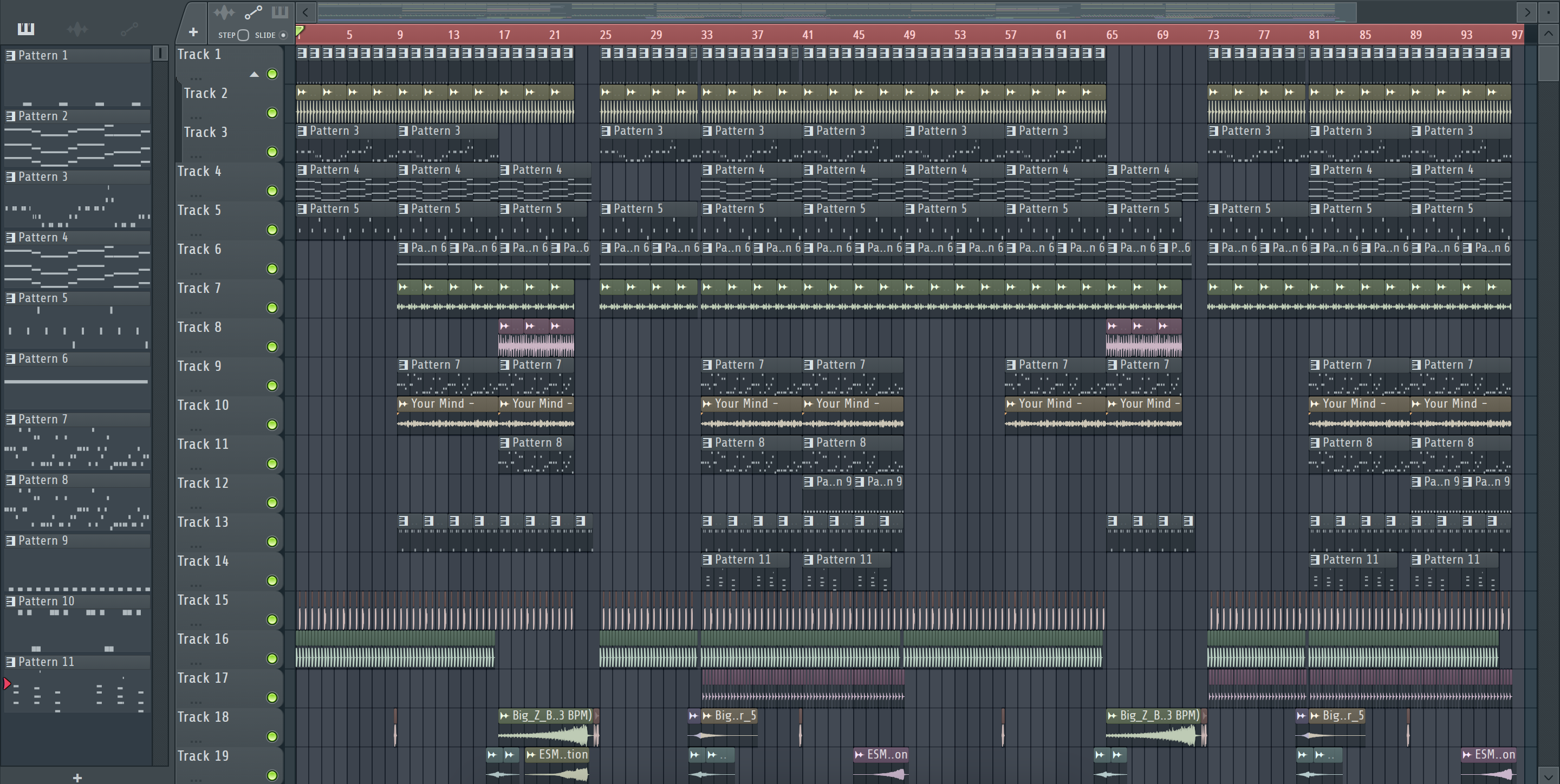Click the scroll handle beside Pattern 1
Viewport: 1560px width, 784px height.
coord(160,53)
